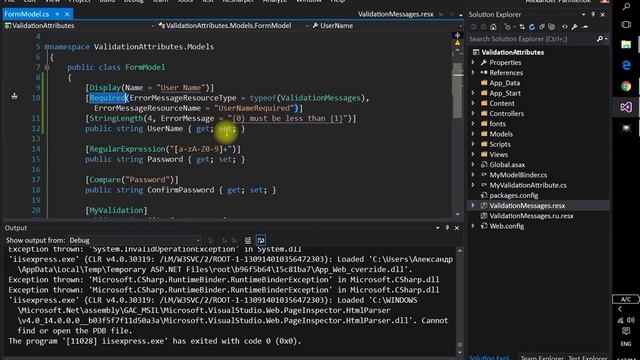The width and height of the screenshot is (640, 360).
Task: Pin the Solution Explorer panel
Action: [x=593, y=14]
